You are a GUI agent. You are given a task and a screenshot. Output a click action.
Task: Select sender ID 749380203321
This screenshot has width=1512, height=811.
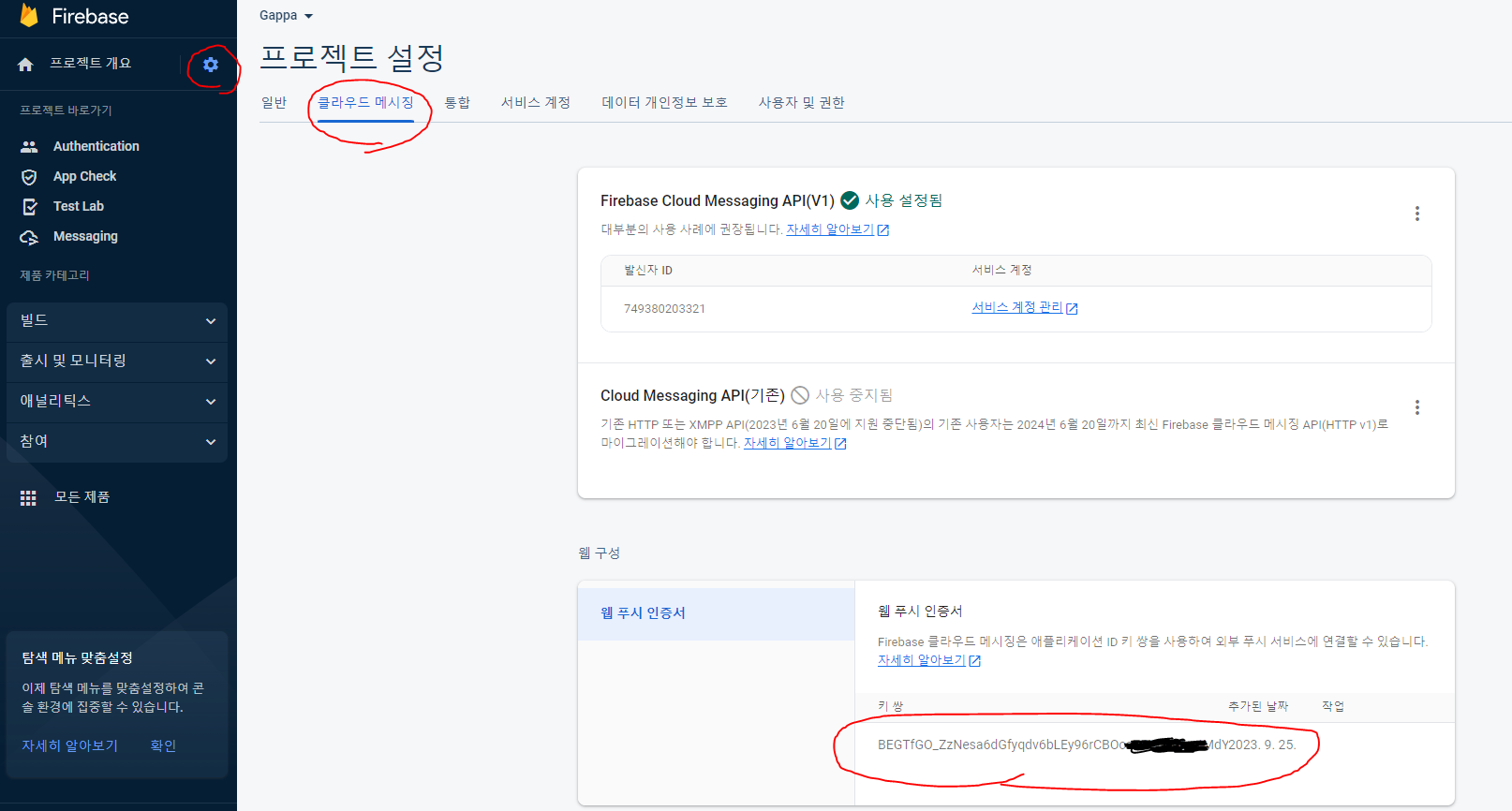click(x=664, y=309)
